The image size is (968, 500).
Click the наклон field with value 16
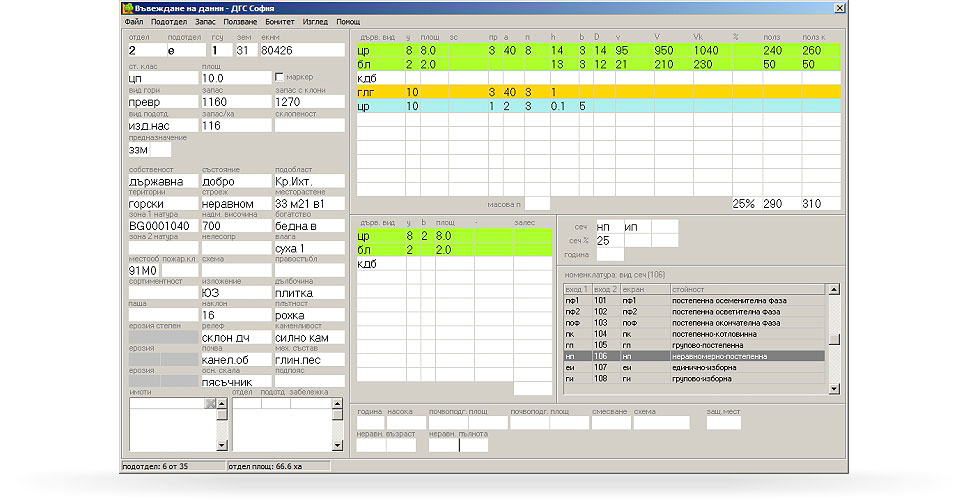(234, 314)
